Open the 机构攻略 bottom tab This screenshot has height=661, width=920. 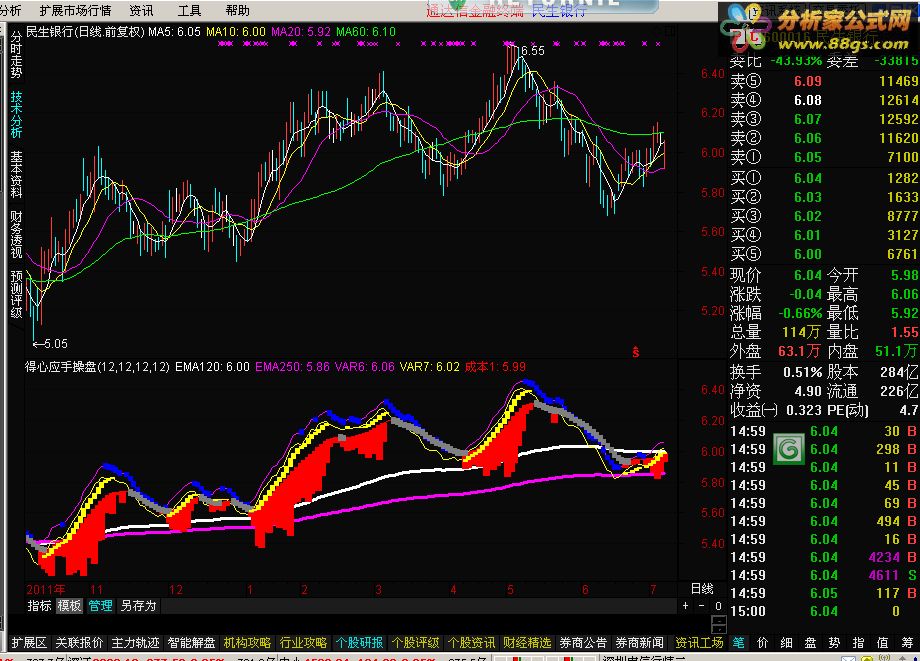pos(247,643)
